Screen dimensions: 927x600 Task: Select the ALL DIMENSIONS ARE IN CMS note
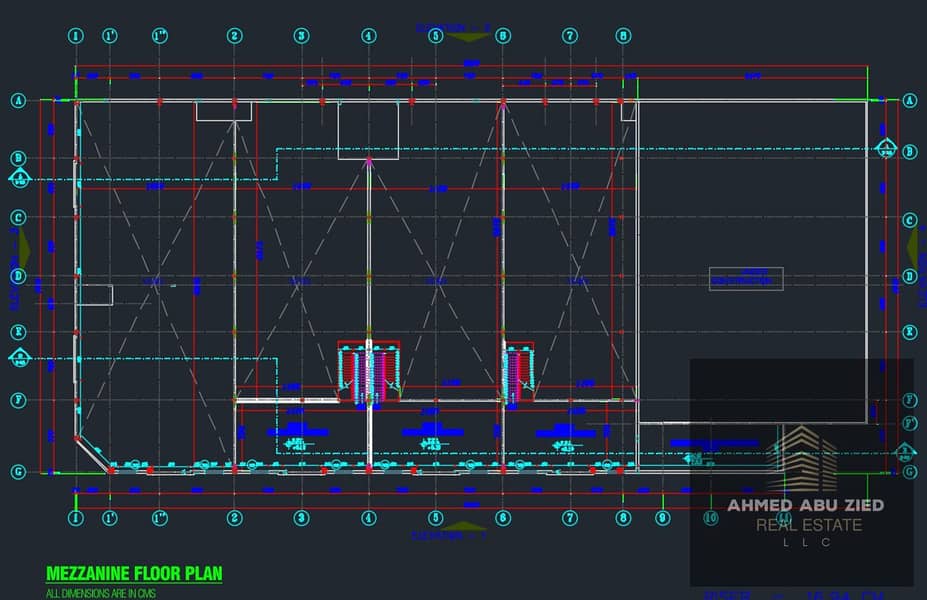pyautogui.click(x=101, y=593)
